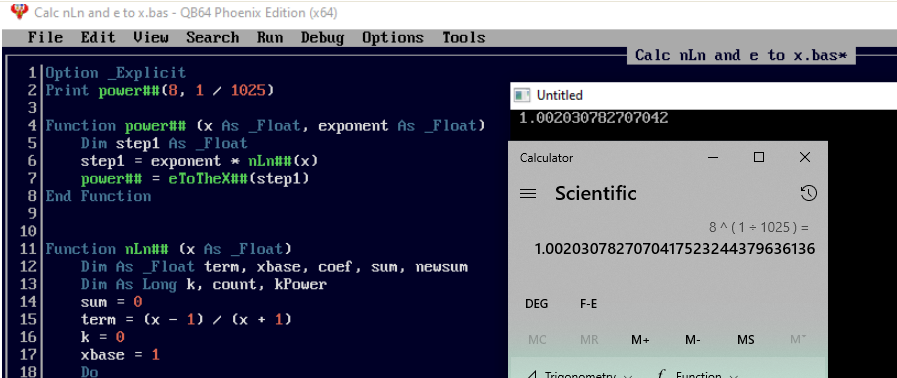
Task: Click the Untitled window title
Action: point(559,95)
